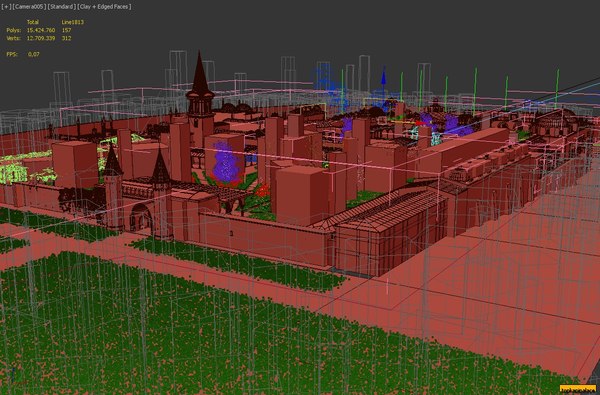
Task: Click total vertex count 12.709.339
Action: pyautogui.click(x=41, y=38)
